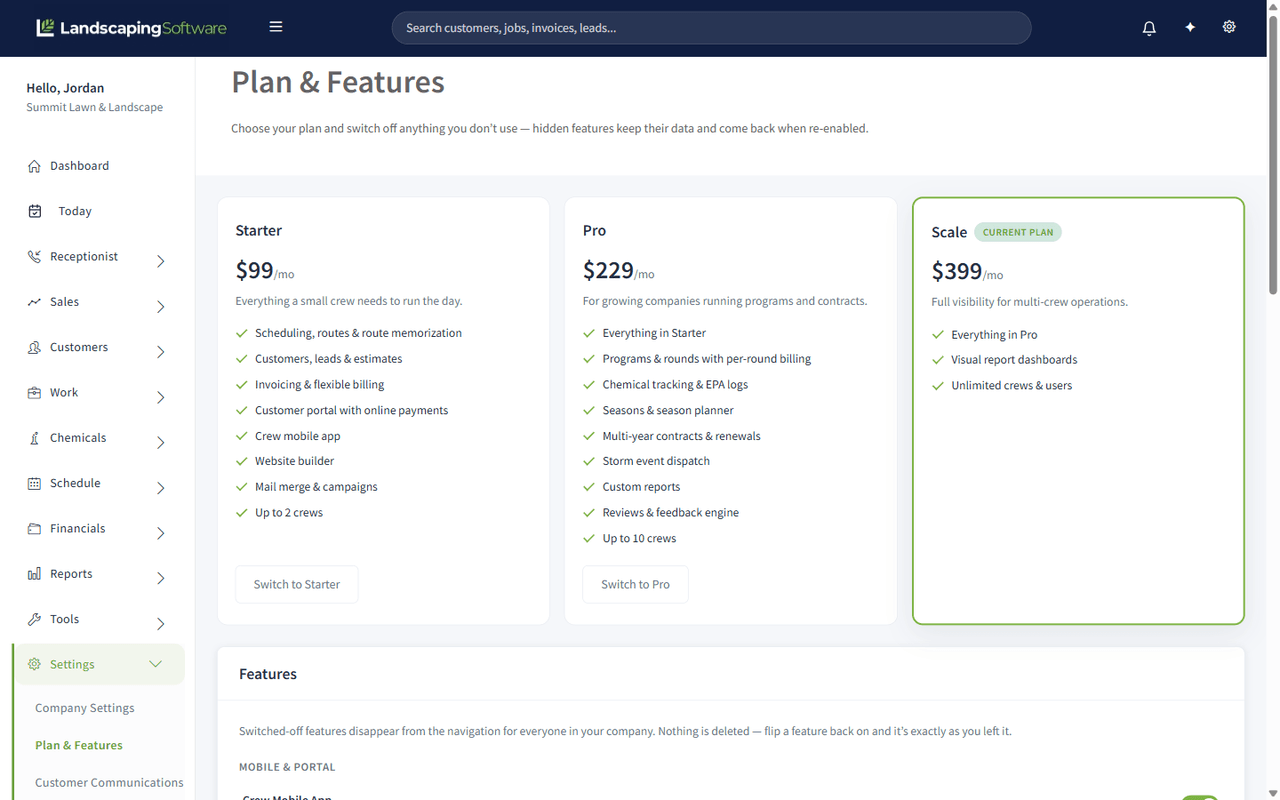Click the Settings gear icon in sidebar
1280x800 pixels.
(x=34, y=664)
